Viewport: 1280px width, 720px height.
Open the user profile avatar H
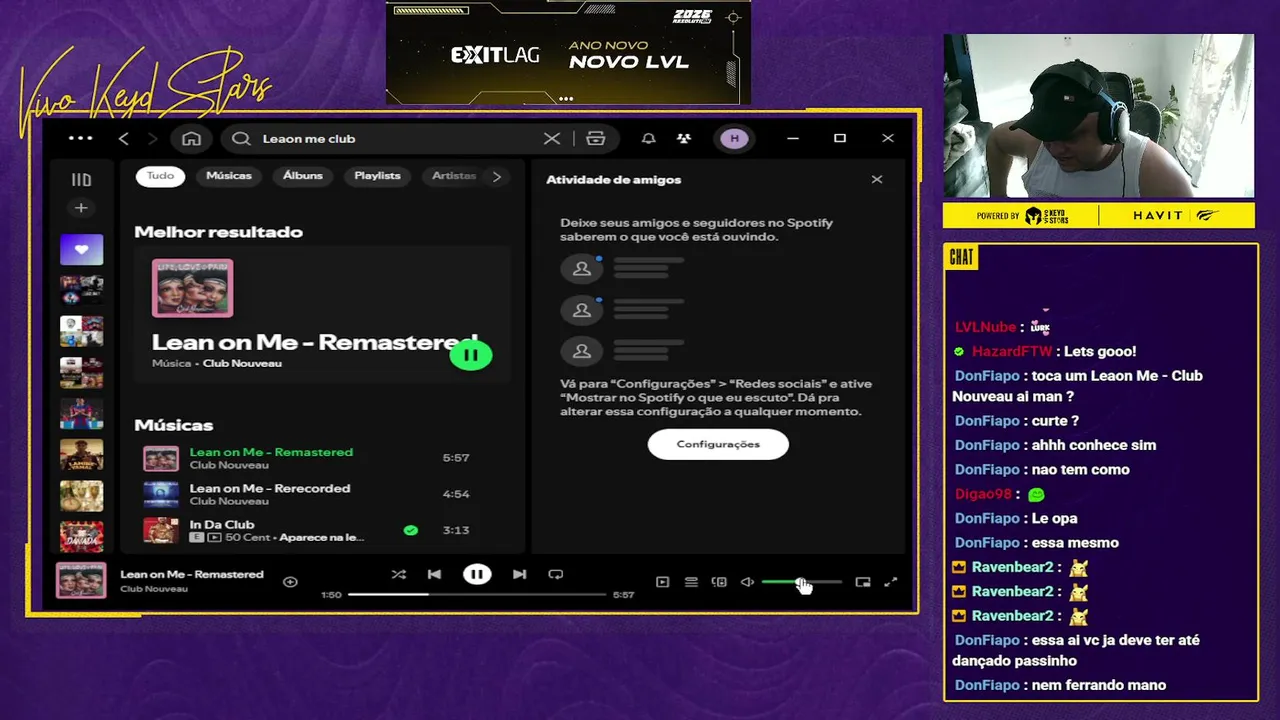734,138
